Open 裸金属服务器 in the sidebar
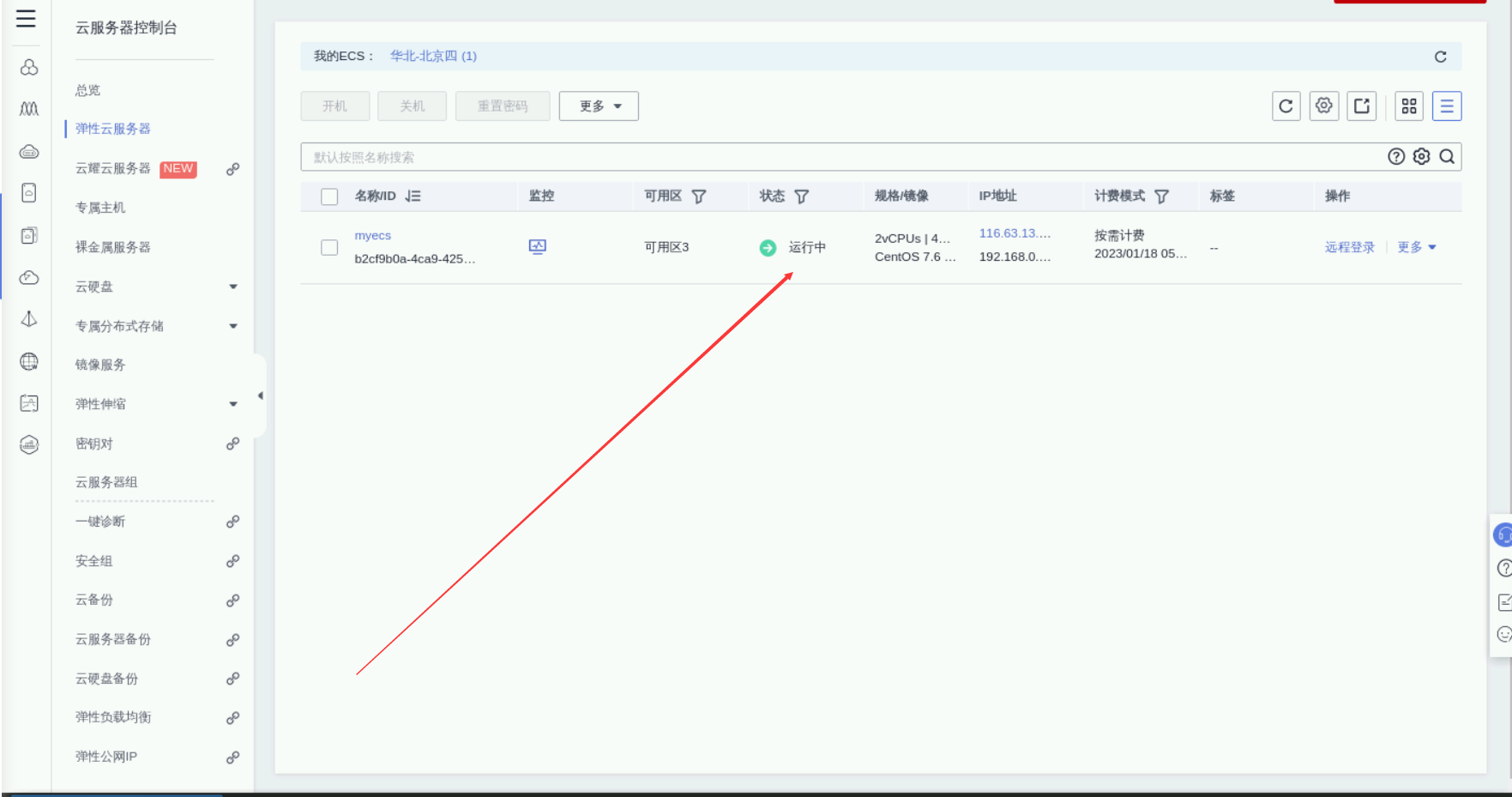Viewport: 1512px width, 797px height. coord(113,247)
